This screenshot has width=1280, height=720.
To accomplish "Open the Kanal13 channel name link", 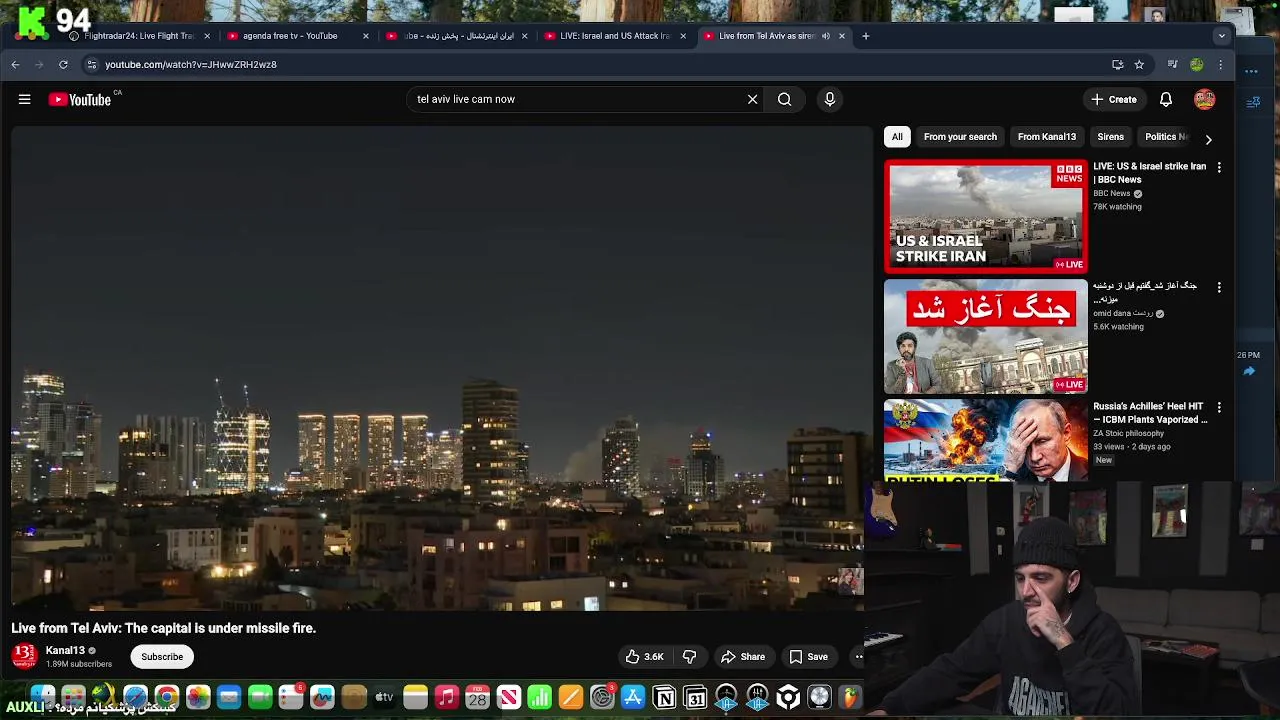I will [65, 650].
